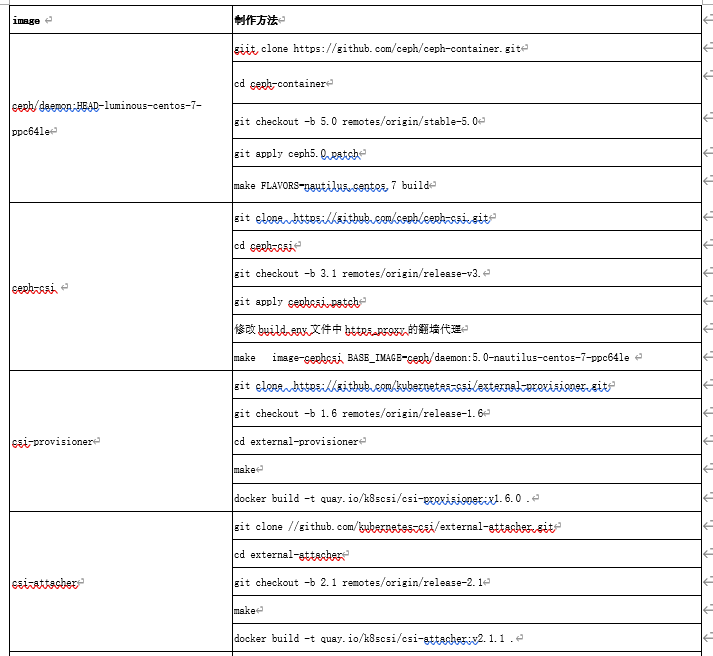Click the ceph-container.git clone command line
This screenshot has width=713, height=656.
click(377, 48)
